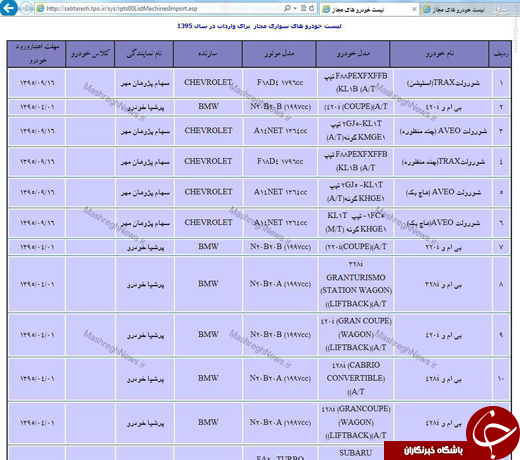
Task: Click the model cell with KHGE1 (M/T)
Action: click(x=356, y=223)
